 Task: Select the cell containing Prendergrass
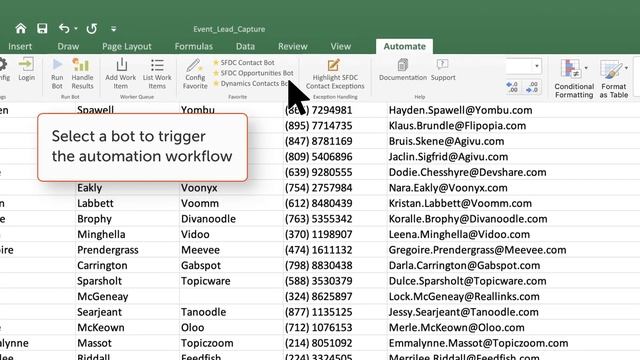(x=108, y=250)
